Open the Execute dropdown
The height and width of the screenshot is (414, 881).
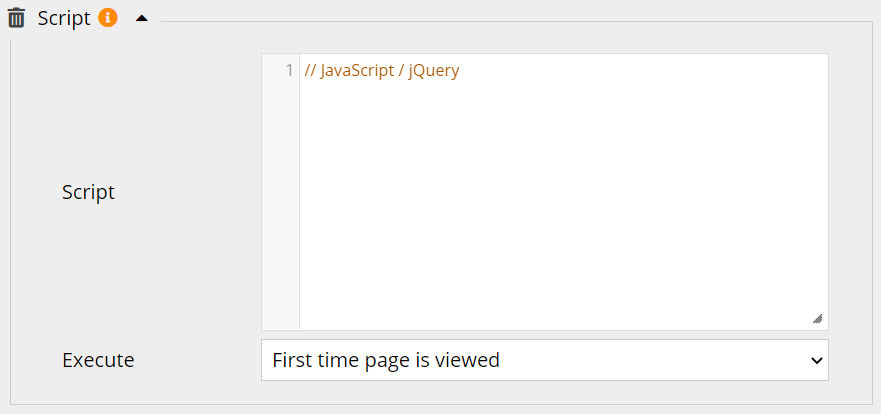point(544,360)
